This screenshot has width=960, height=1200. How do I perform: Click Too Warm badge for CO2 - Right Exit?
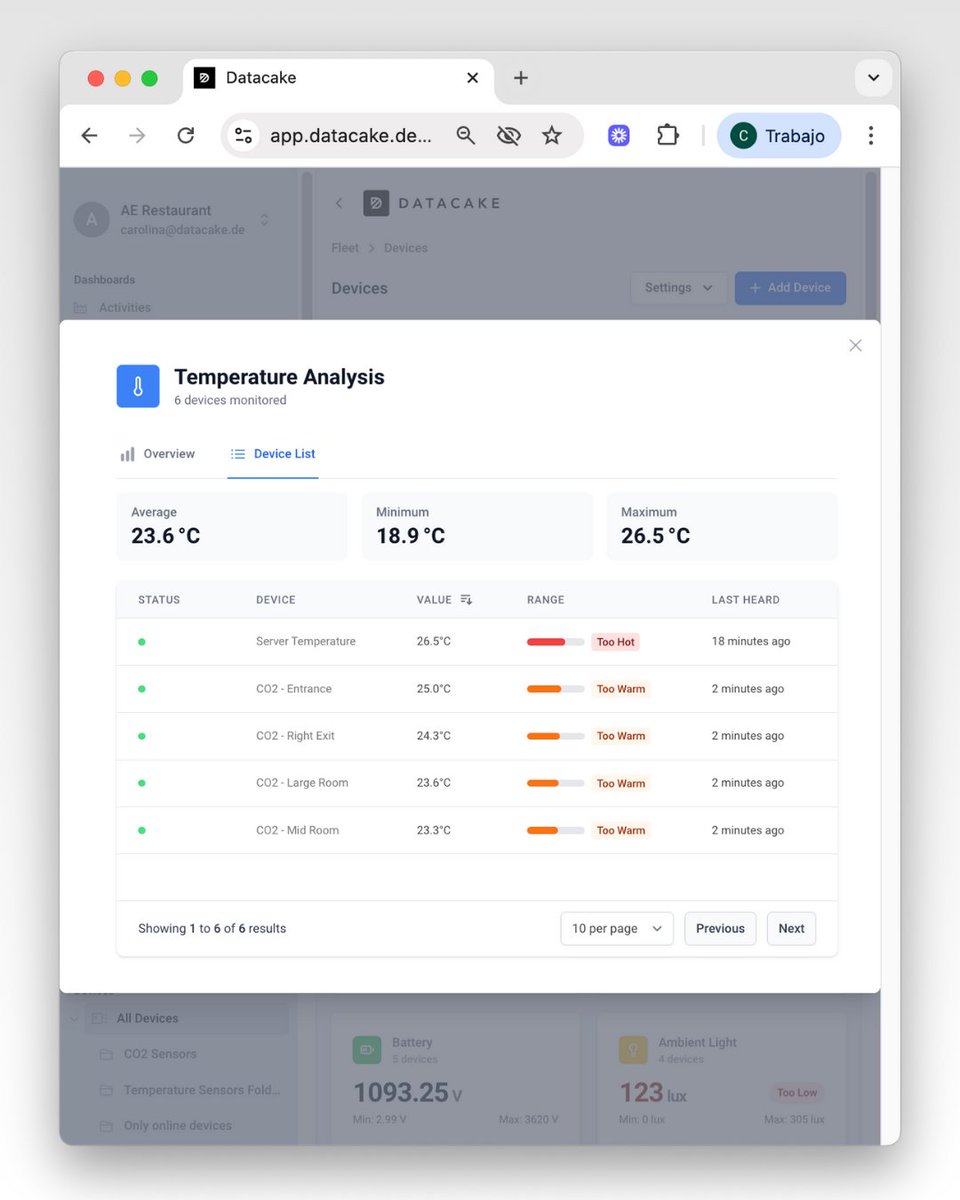pyautogui.click(x=621, y=736)
